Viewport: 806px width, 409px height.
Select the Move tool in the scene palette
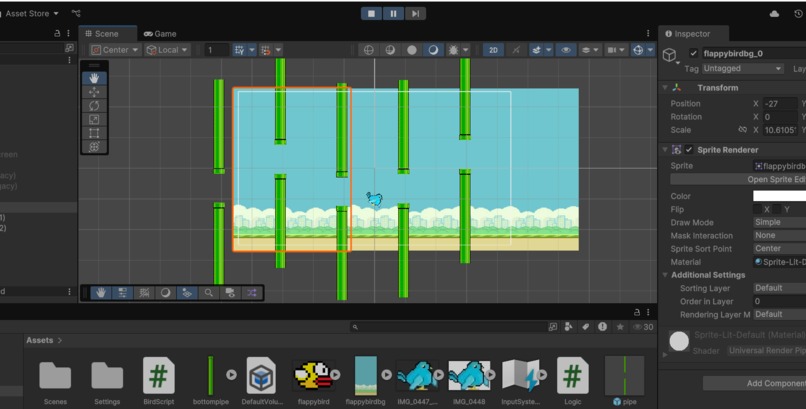94,92
